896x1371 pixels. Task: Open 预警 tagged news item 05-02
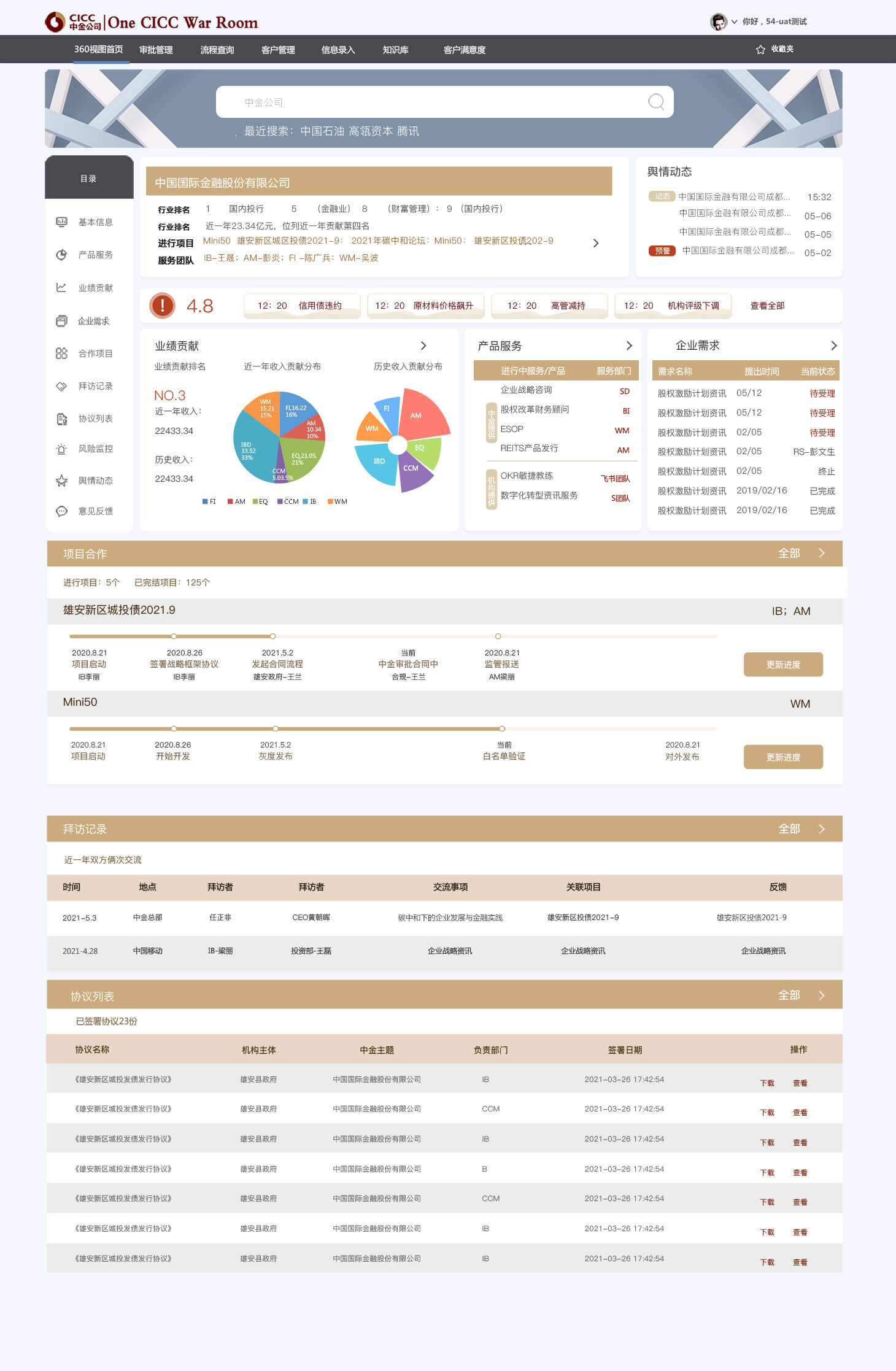tap(740, 252)
